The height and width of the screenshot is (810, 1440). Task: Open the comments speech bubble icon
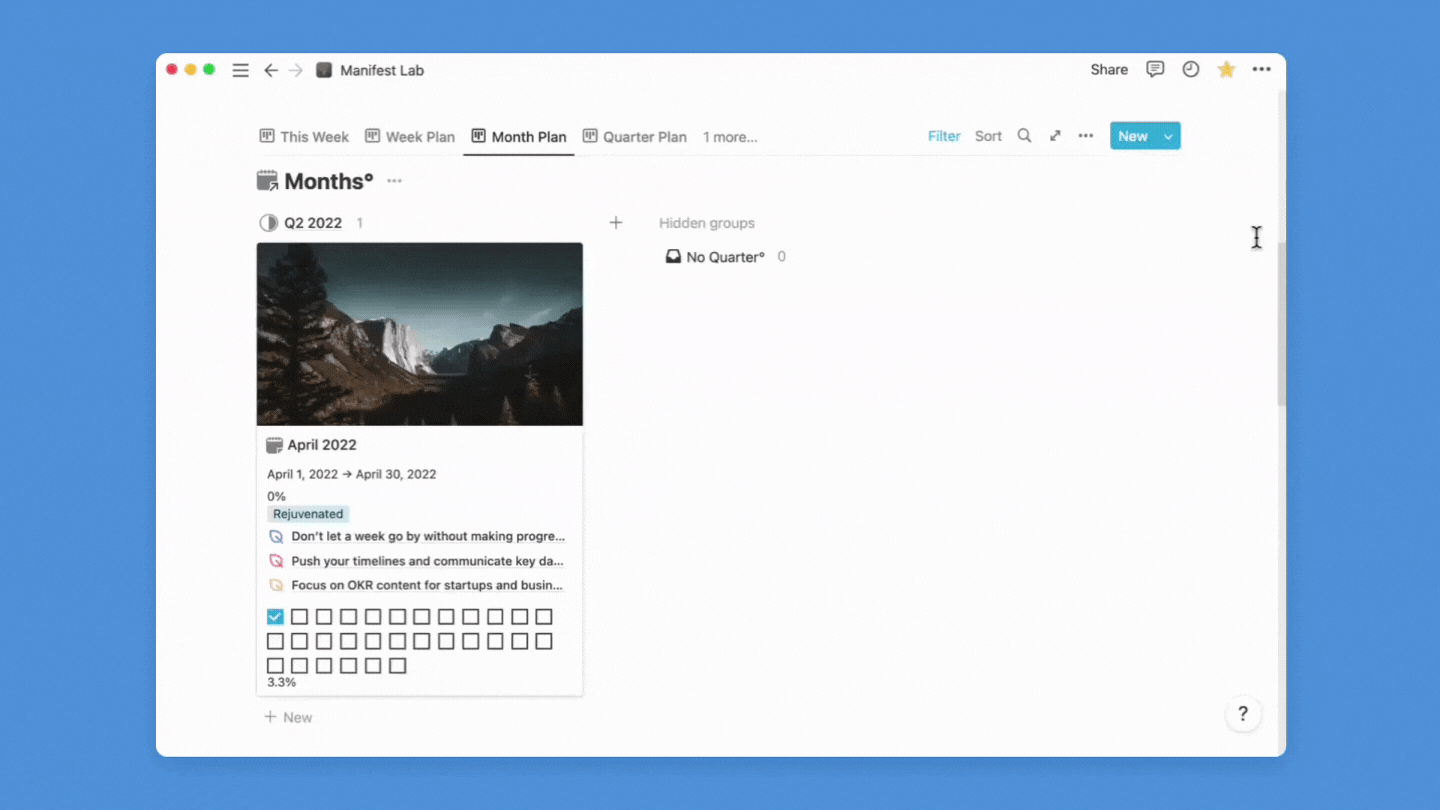pyautogui.click(x=1155, y=69)
